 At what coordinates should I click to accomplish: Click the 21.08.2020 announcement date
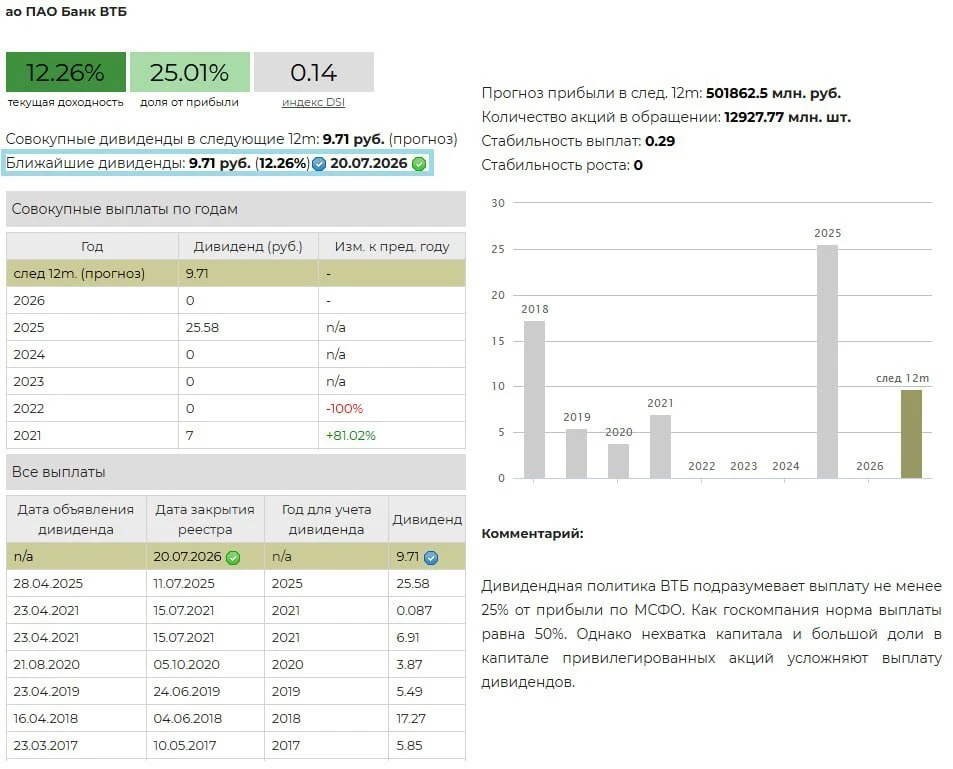pyautogui.click(x=47, y=664)
